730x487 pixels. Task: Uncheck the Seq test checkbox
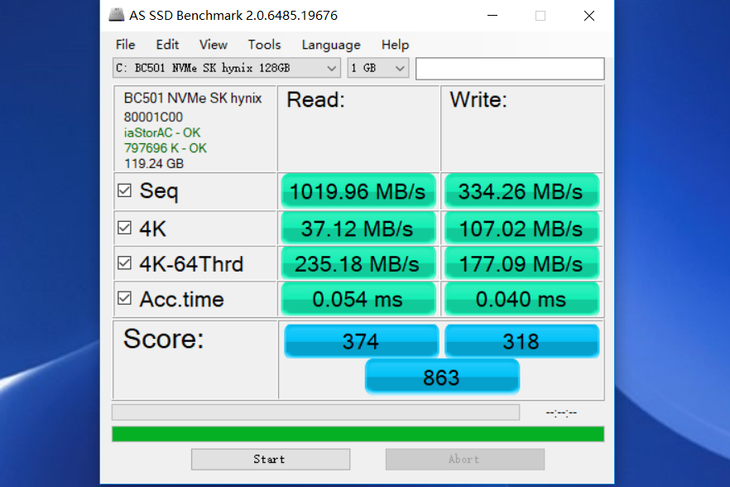tap(124, 190)
